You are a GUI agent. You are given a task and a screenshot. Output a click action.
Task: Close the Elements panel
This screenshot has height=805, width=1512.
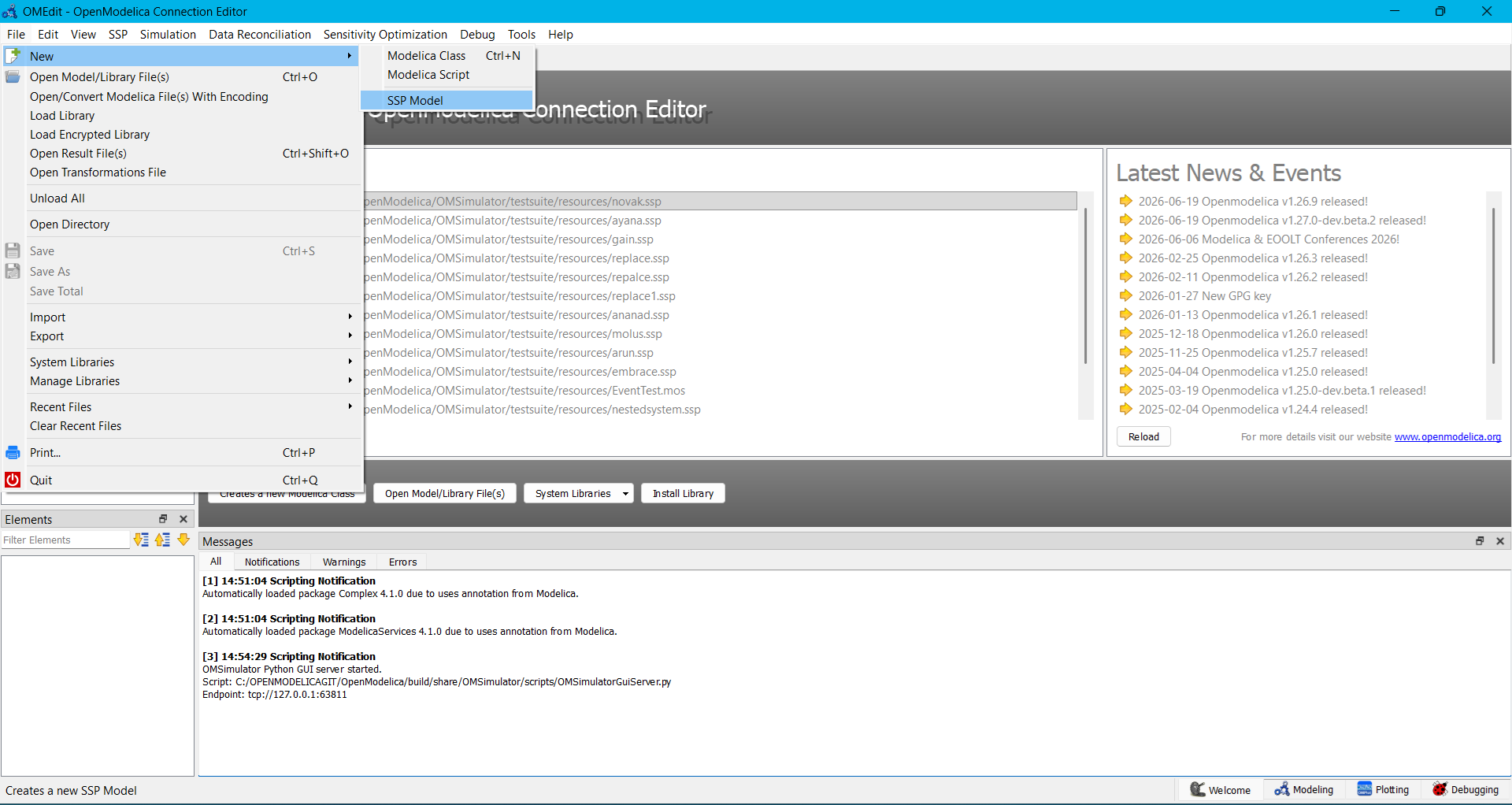click(183, 519)
